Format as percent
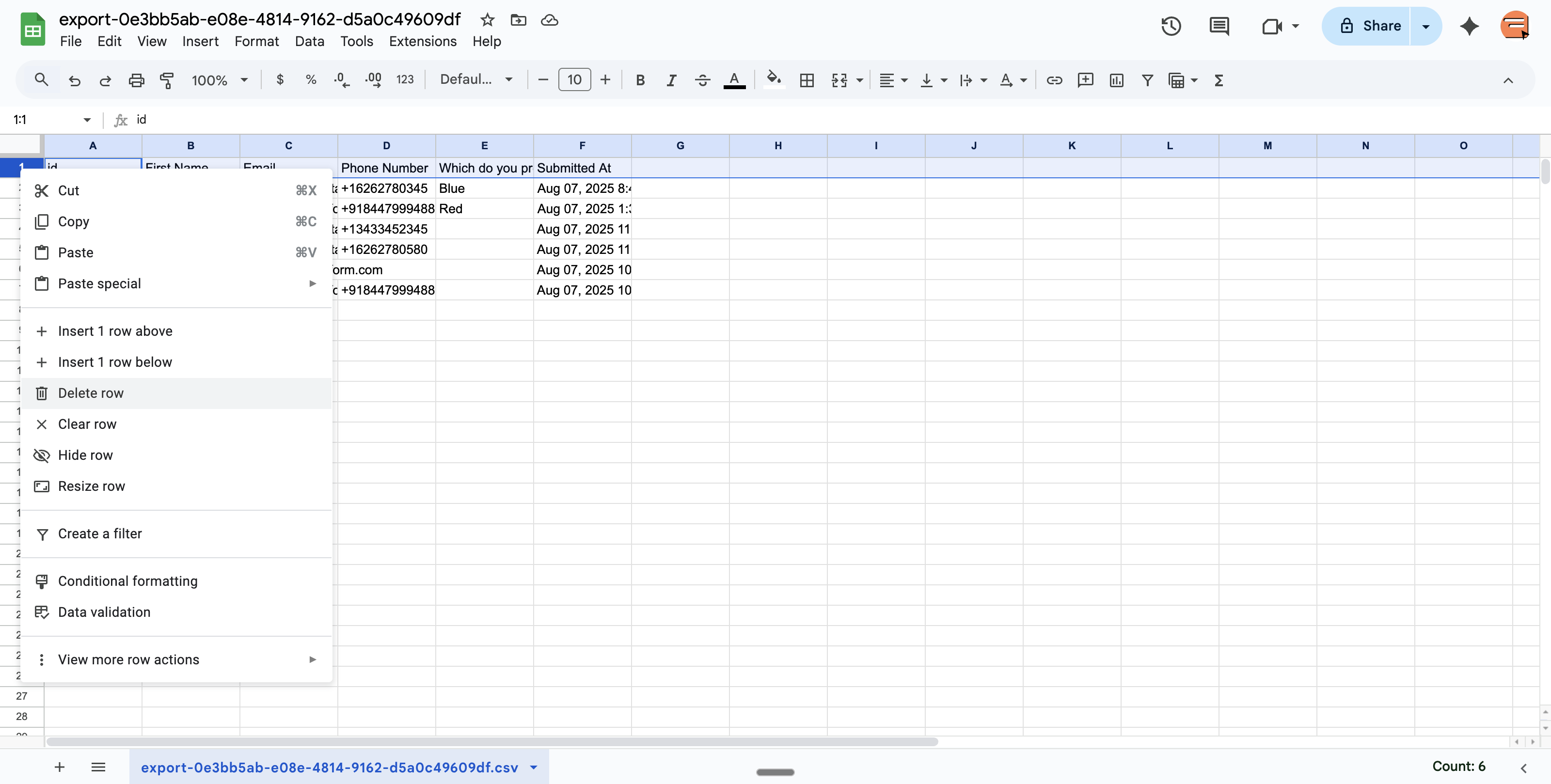Screen dimensions: 1551x784 coord(311,79)
